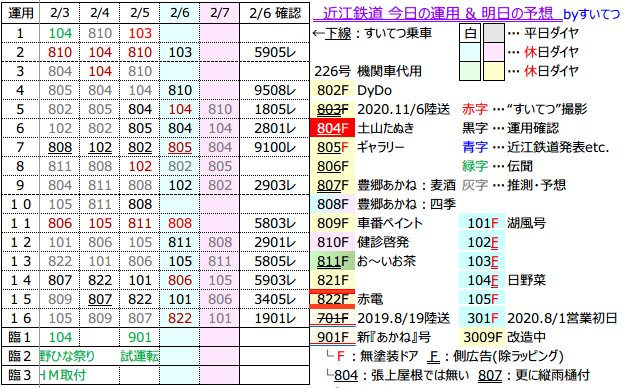Click the byすいてつ author text
629x388 pixels.
[x=592, y=14]
